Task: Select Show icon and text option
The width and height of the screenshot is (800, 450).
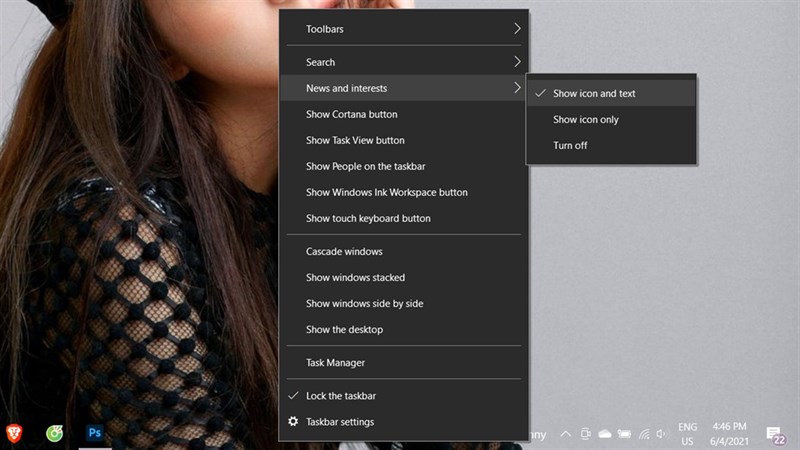Action: click(x=611, y=93)
